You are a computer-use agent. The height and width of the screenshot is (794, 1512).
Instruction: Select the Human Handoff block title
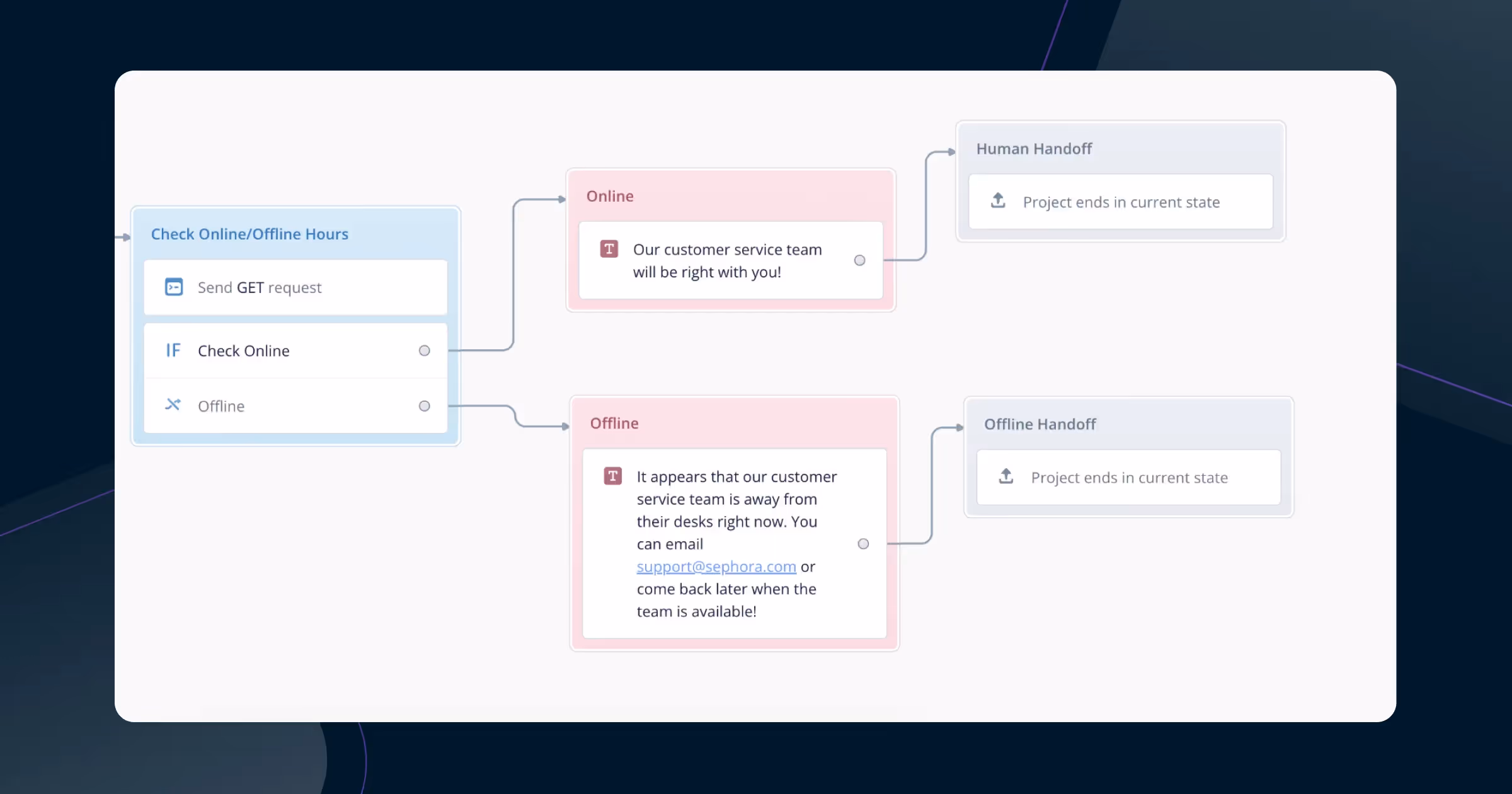pyautogui.click(x=1033, y=149)
